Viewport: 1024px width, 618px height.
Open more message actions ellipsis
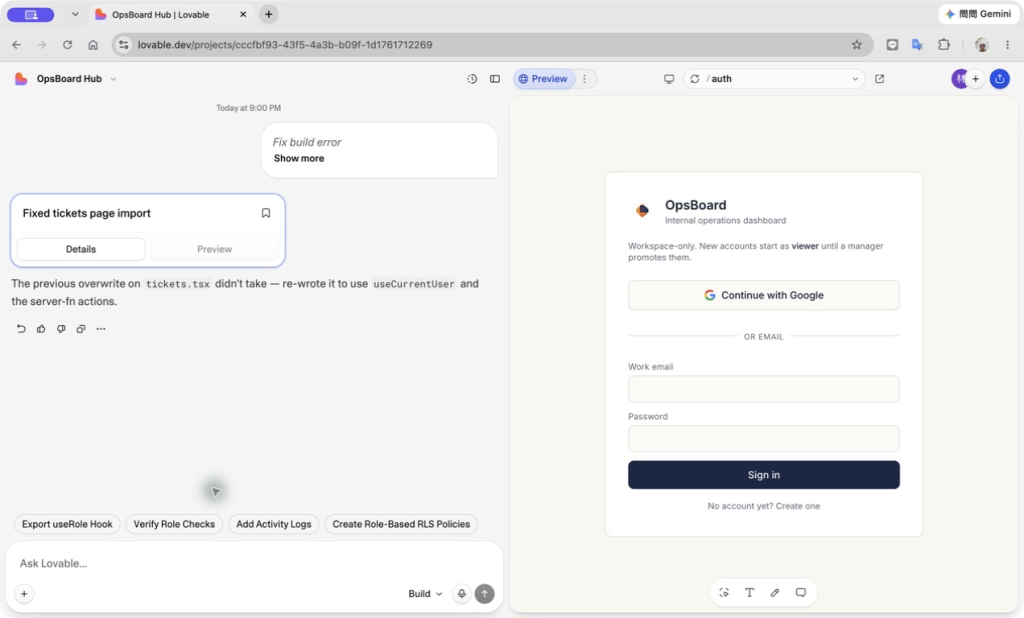click(x=101, y=329)
